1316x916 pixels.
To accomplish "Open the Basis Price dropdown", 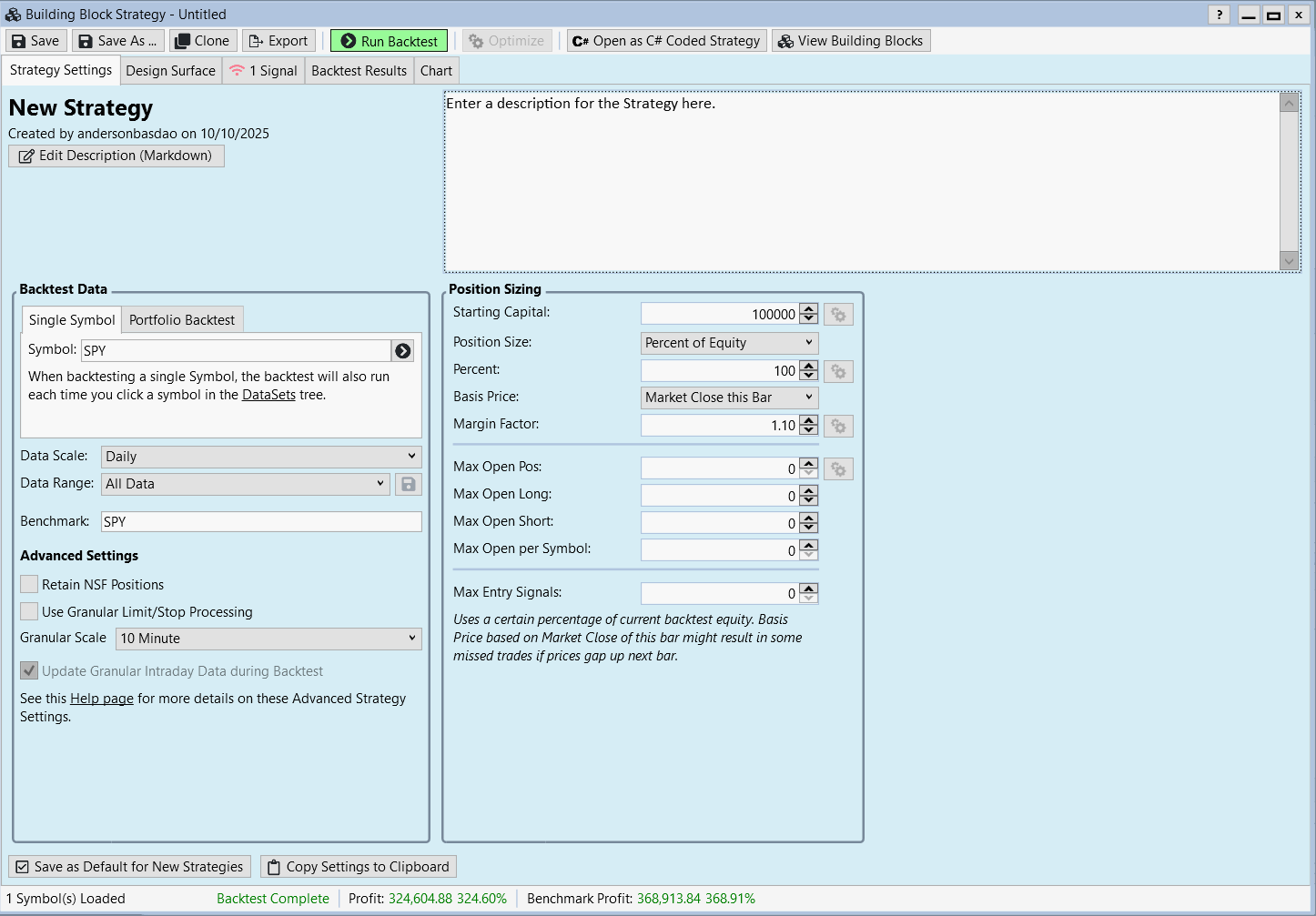I will click(729, 398).
